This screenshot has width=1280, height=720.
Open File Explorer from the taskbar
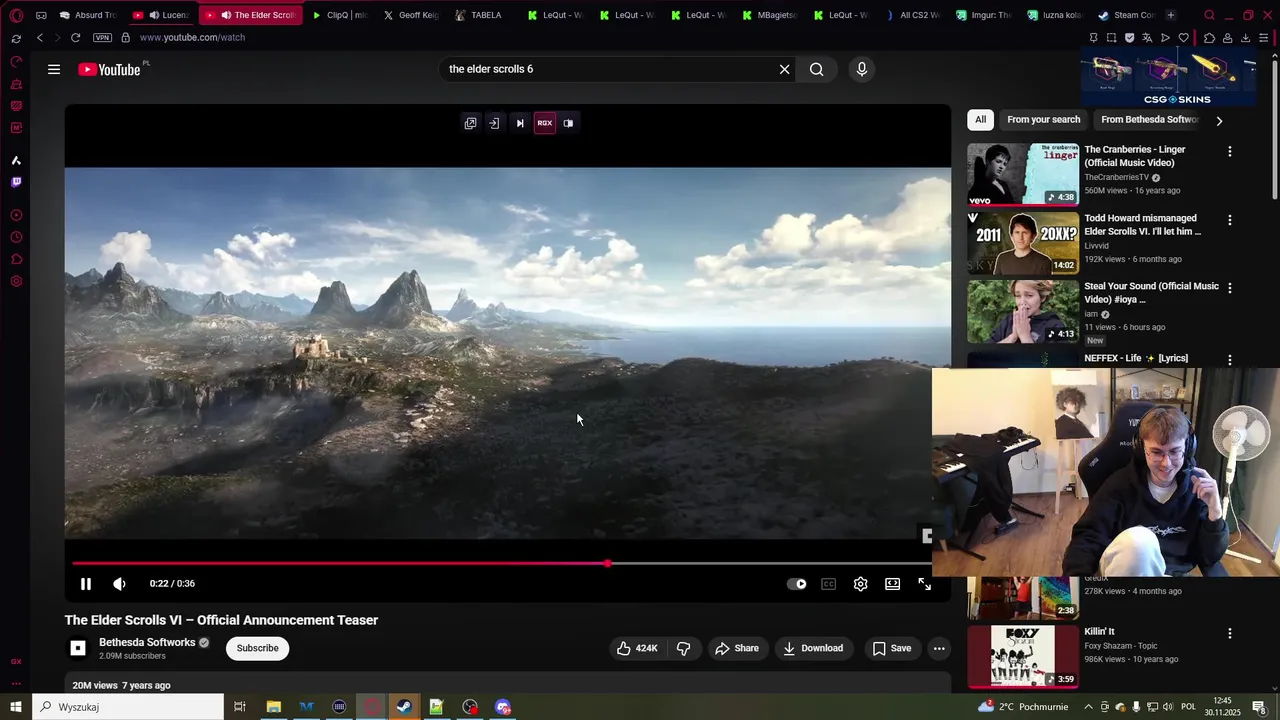[x=273, y=707]
